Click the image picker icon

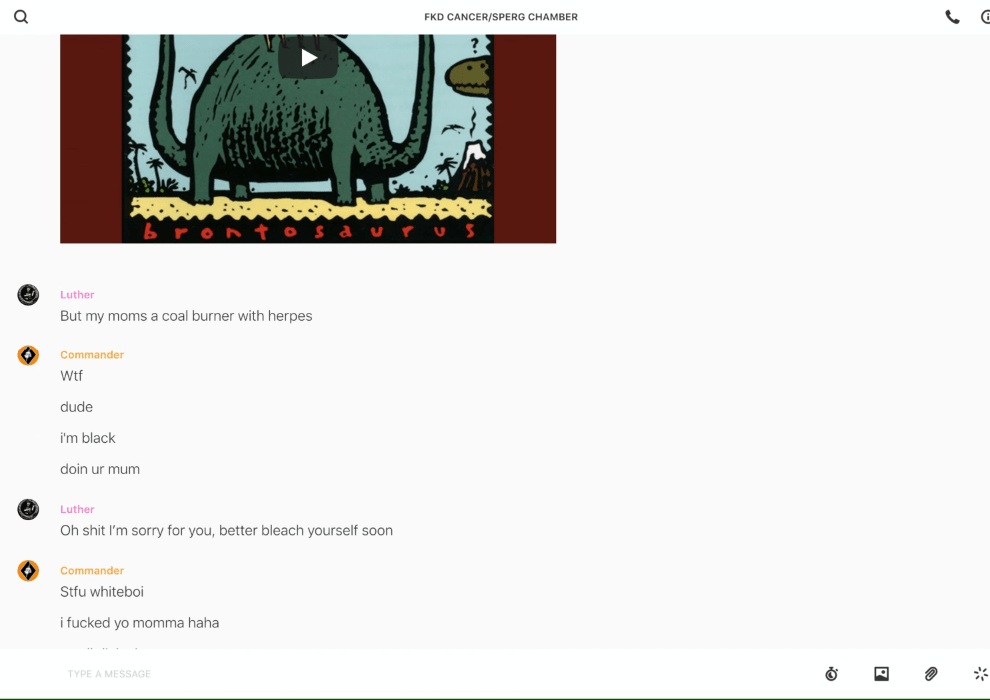pyautogui.click(x=881, y=674)
